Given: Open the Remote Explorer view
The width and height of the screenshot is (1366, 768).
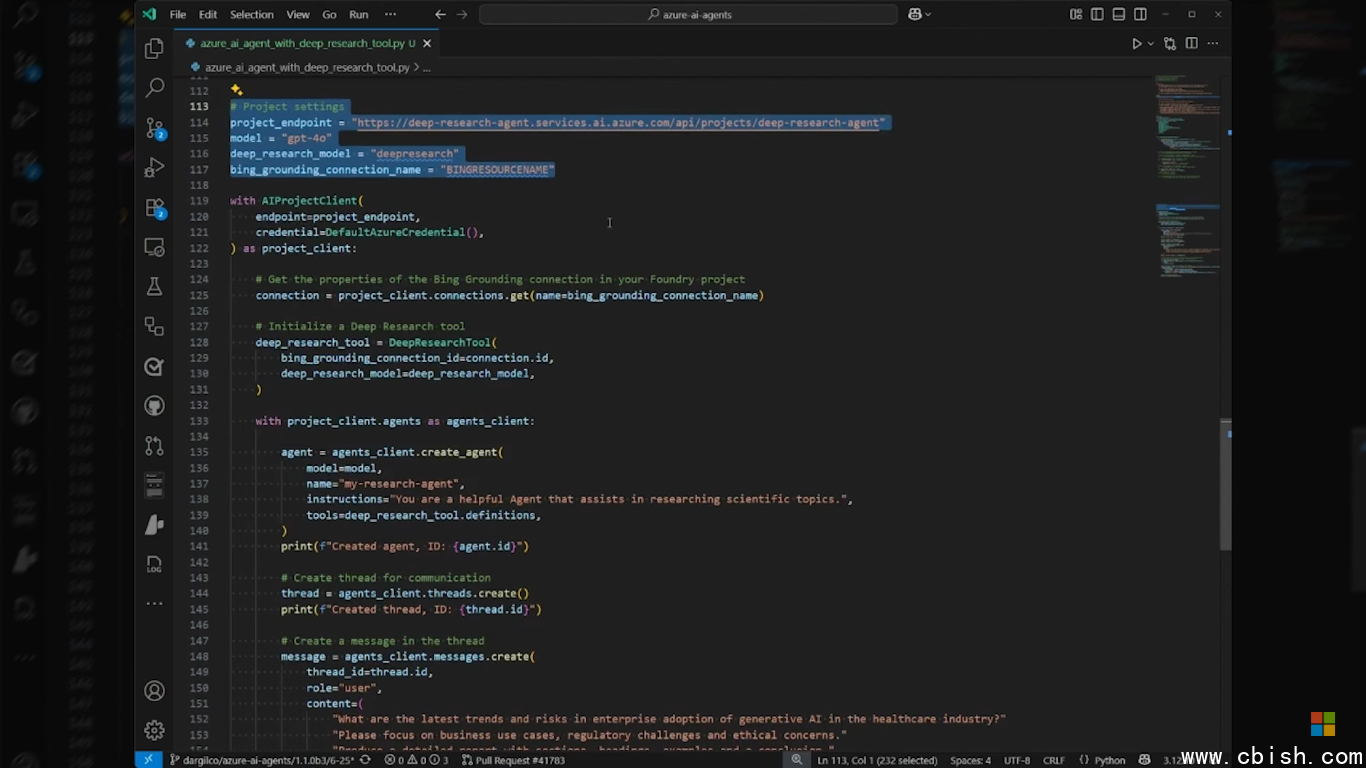Looking at the screenshot, I should [154, 246].
